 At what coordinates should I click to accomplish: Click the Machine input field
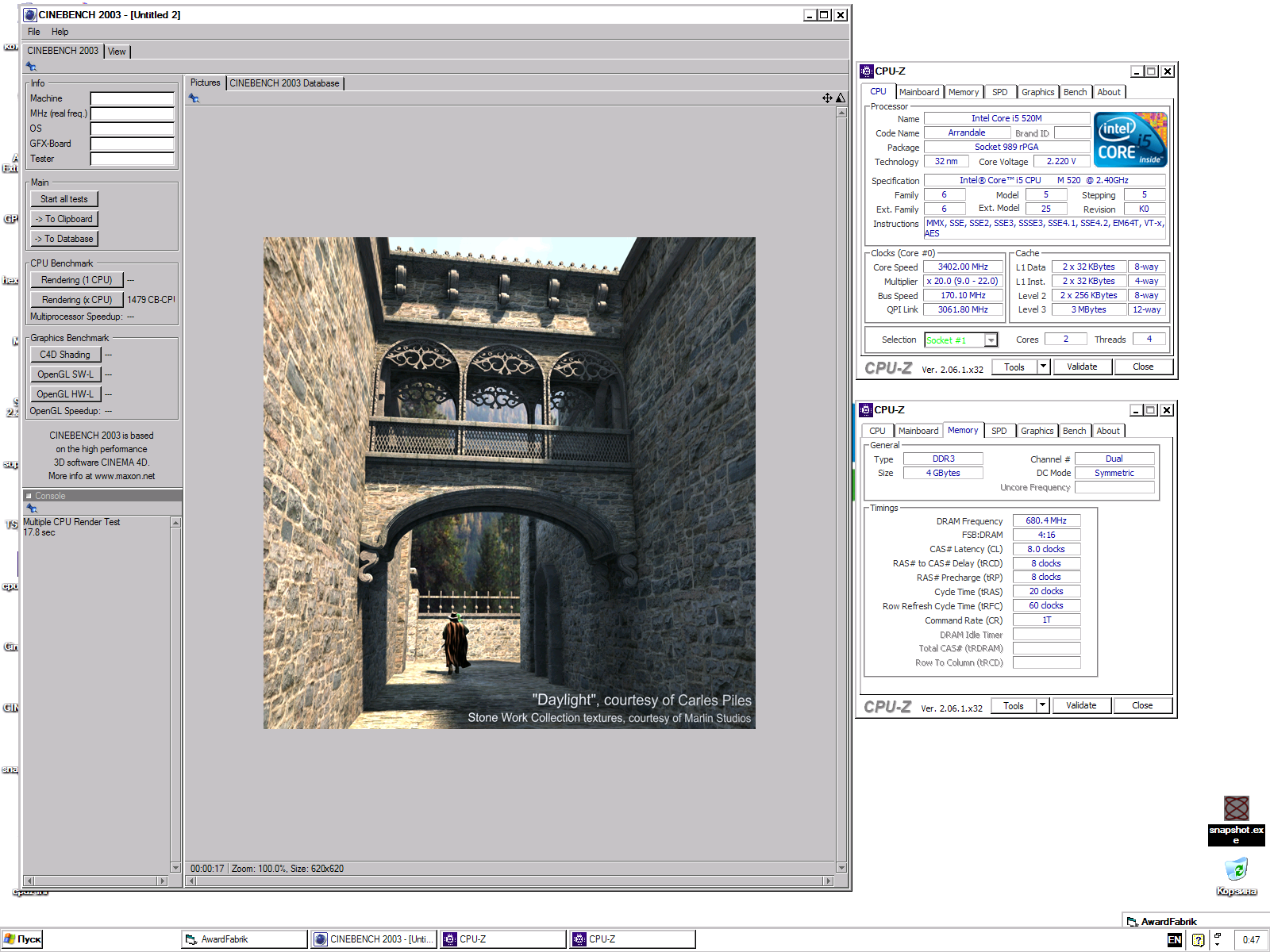coord(133,99)
